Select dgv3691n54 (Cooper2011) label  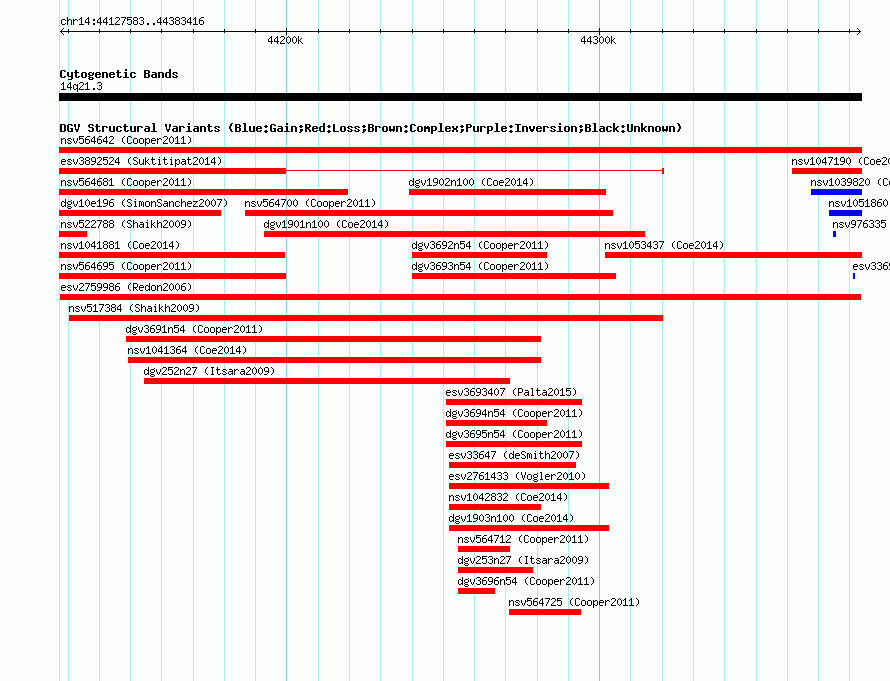[x=195, y=329]
